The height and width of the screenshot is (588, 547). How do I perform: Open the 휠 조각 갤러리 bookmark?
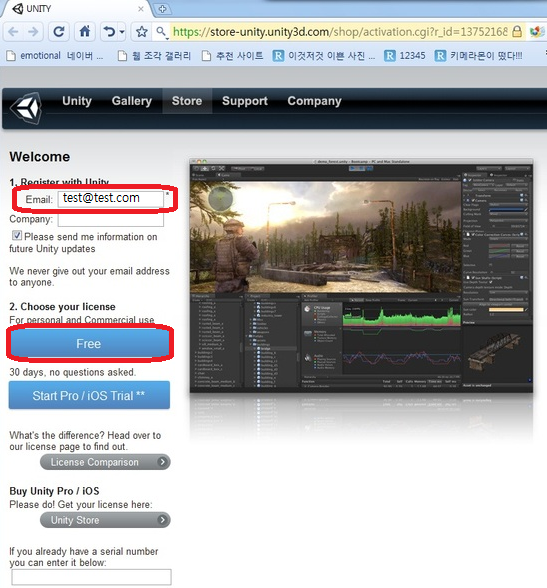coord(154,56)
